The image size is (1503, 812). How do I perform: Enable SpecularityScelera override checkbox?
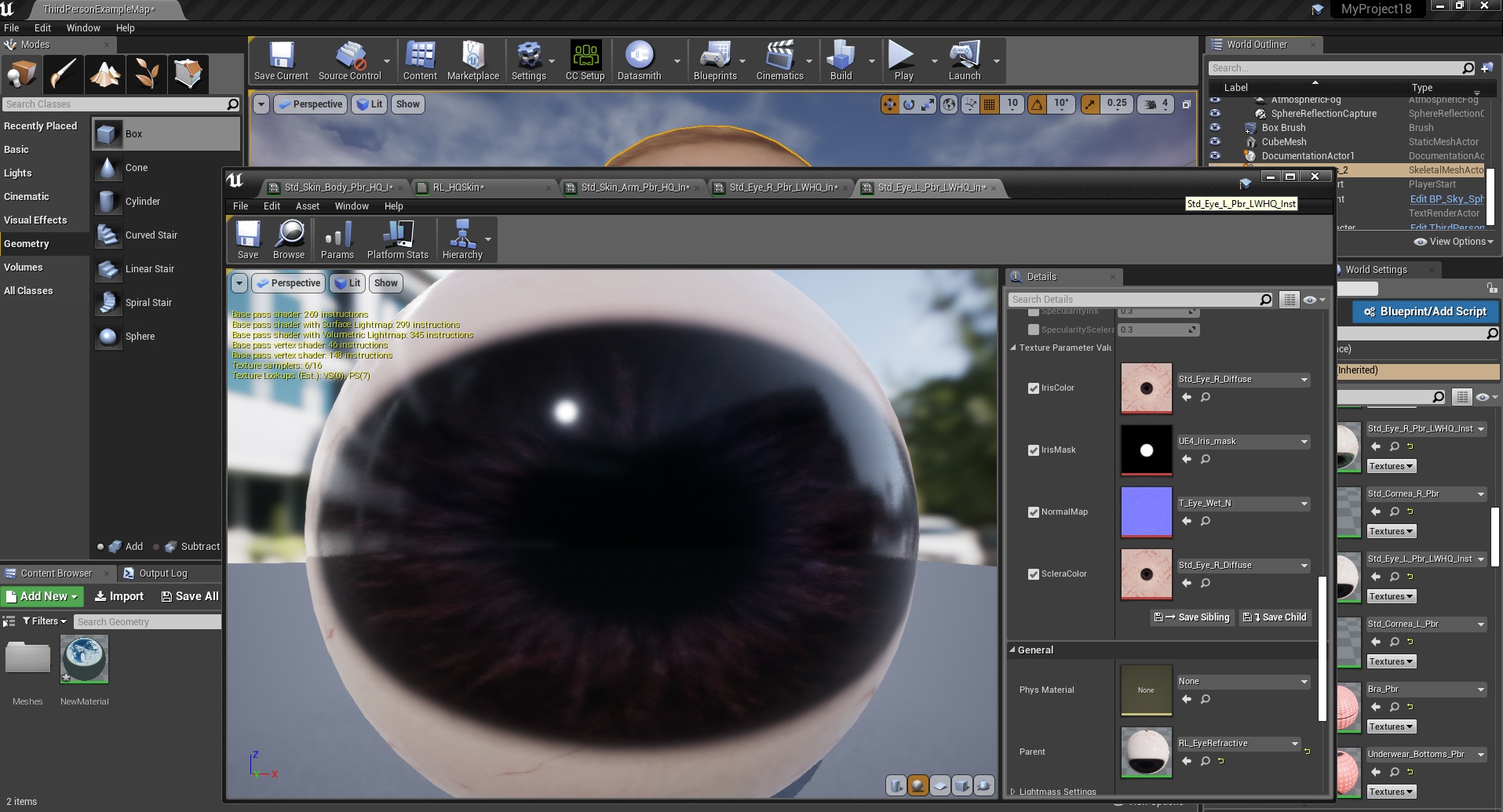(x=1034, y=330)
